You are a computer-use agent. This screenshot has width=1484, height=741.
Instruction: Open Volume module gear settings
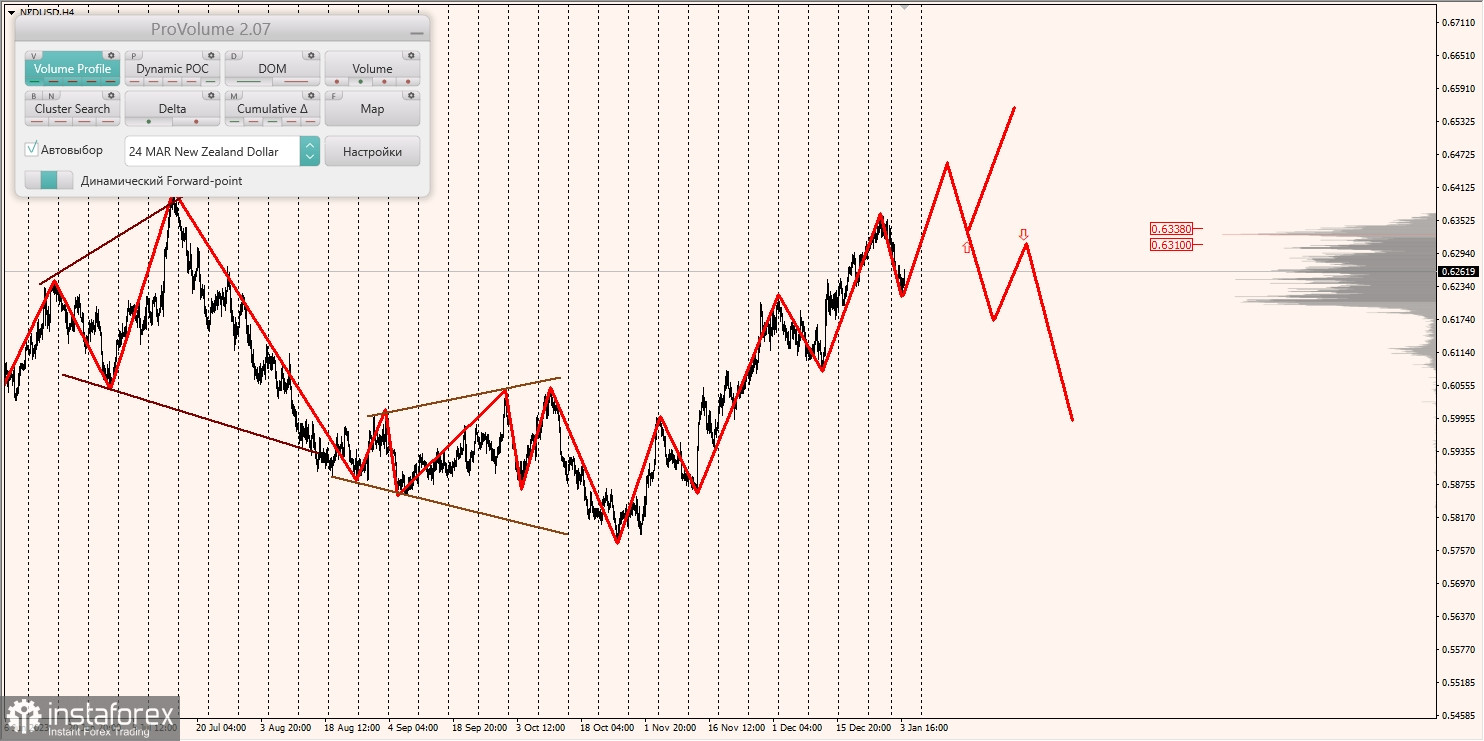411,56
